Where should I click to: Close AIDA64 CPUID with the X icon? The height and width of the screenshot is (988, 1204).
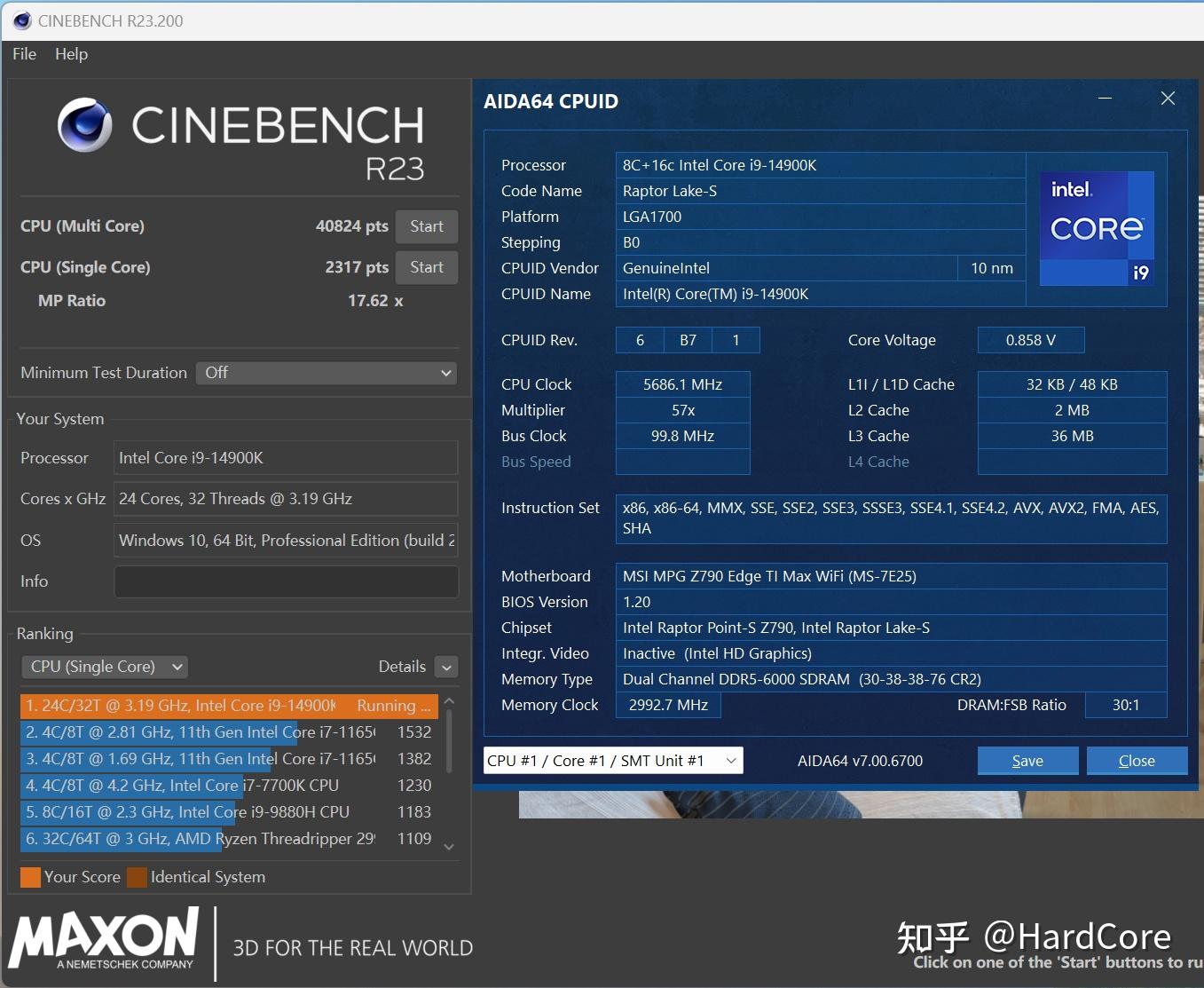click(1168, 99)
